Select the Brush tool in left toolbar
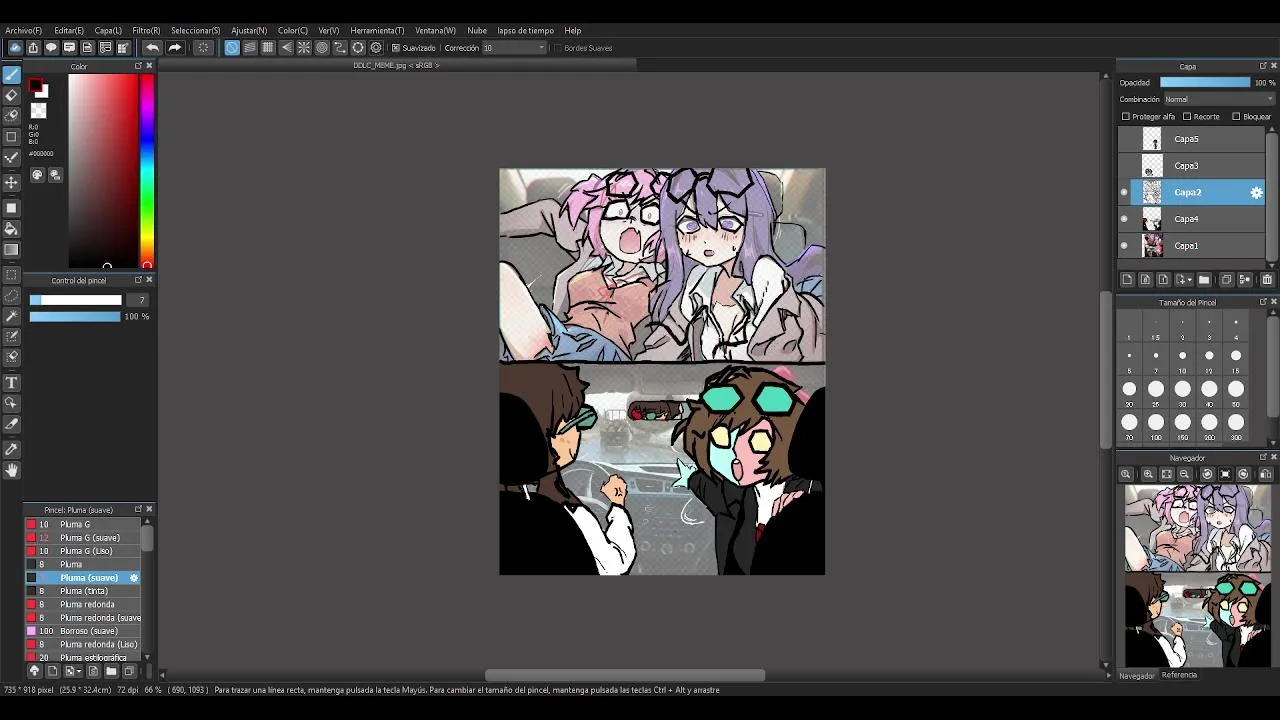Screen dimensions: 1280x720 (12, 75)
